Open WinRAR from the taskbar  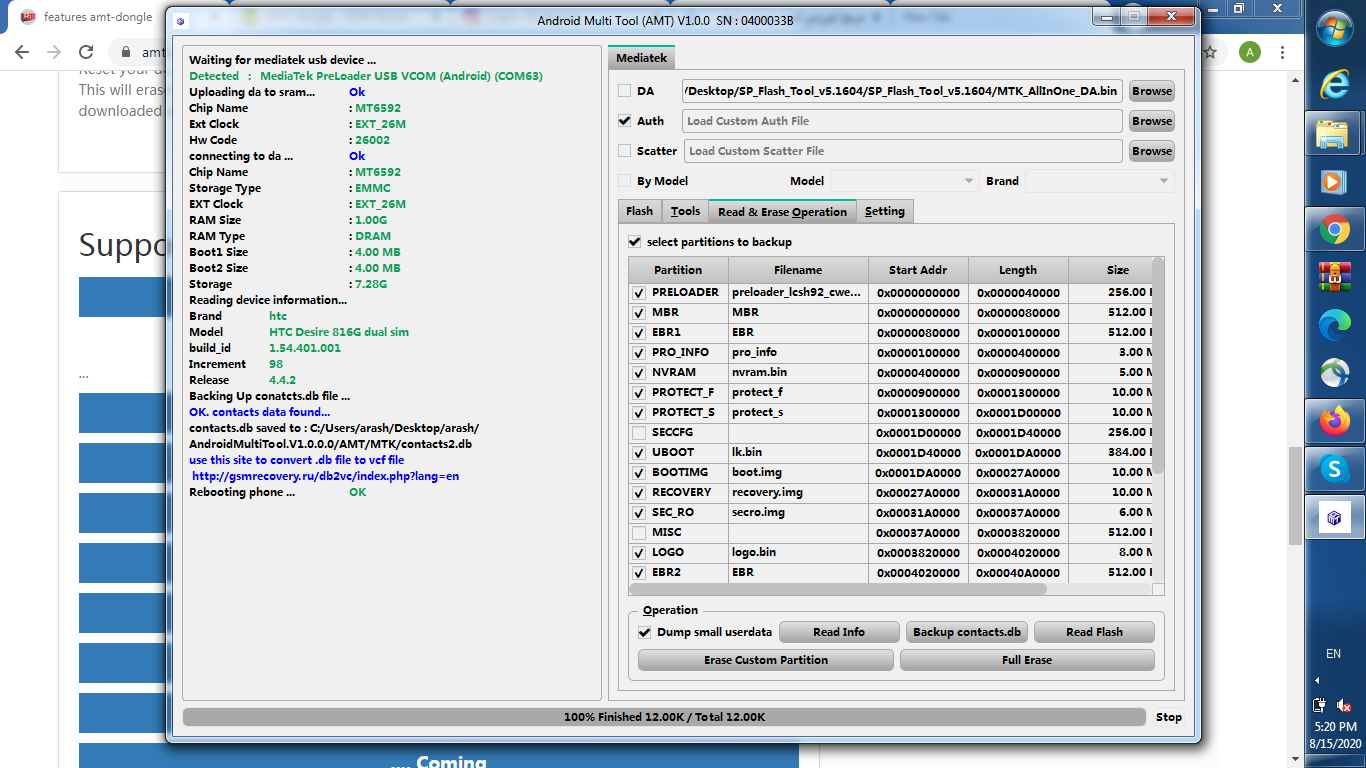coord(1334,277)
